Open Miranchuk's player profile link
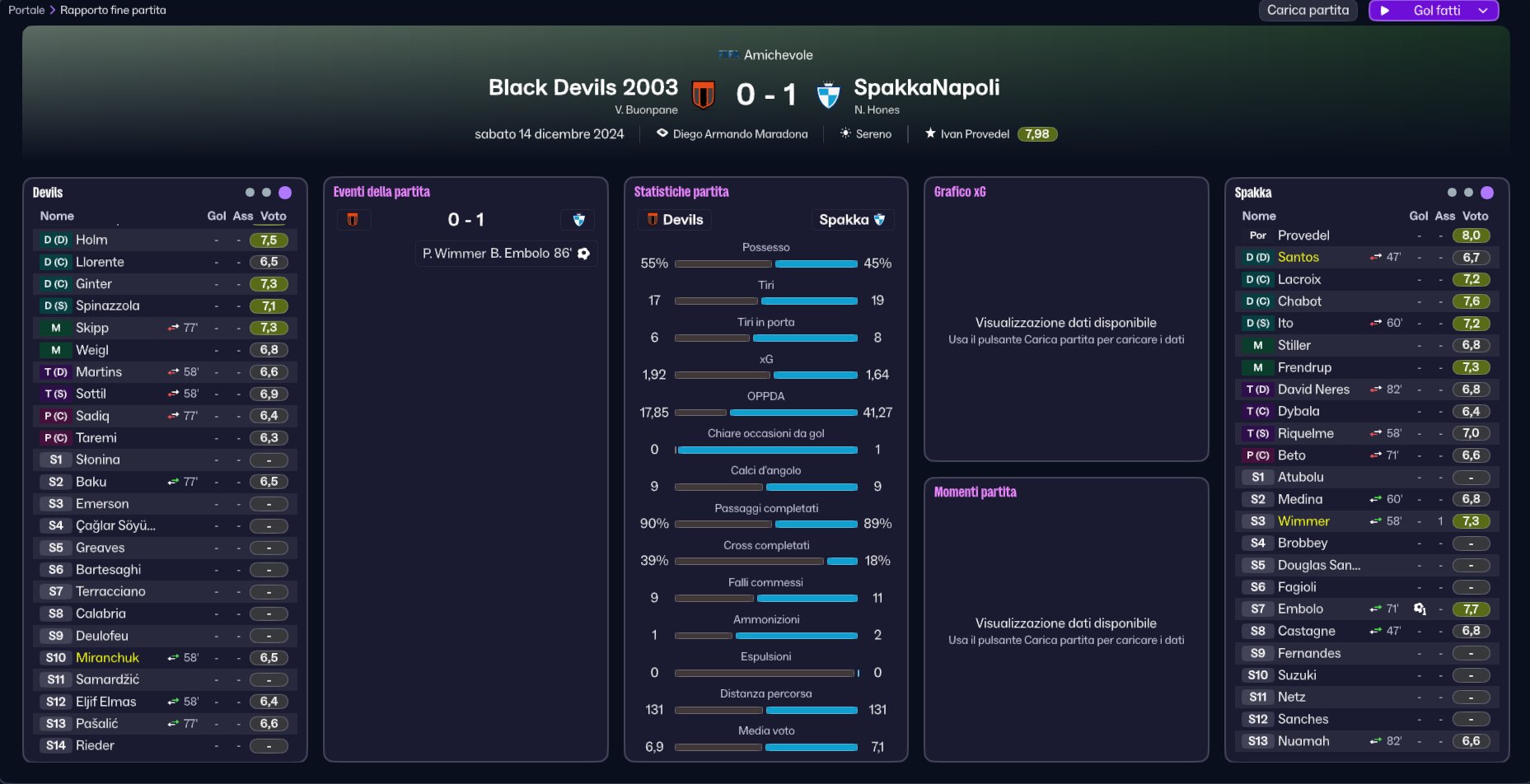The image size is (1530, 784). pos(107,657)
